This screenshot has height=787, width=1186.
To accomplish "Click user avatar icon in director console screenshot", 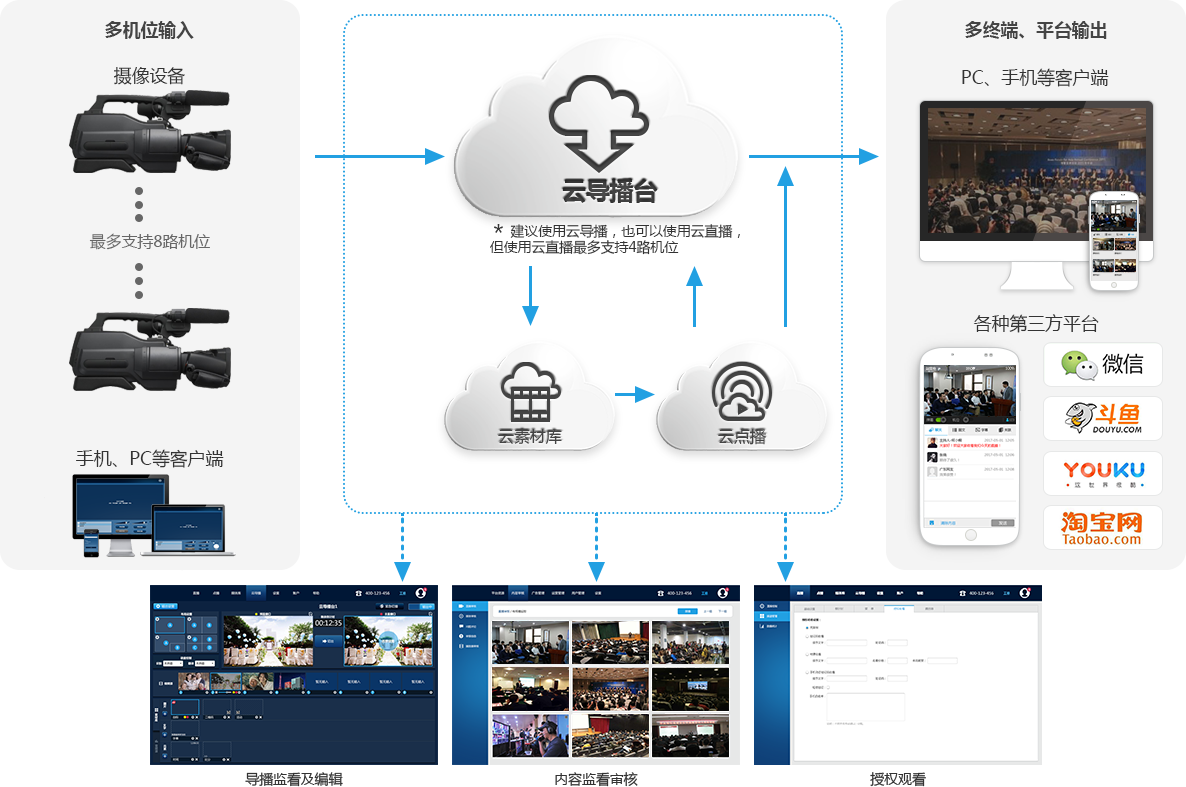I will pyautogui.click(x=421, y=593).
